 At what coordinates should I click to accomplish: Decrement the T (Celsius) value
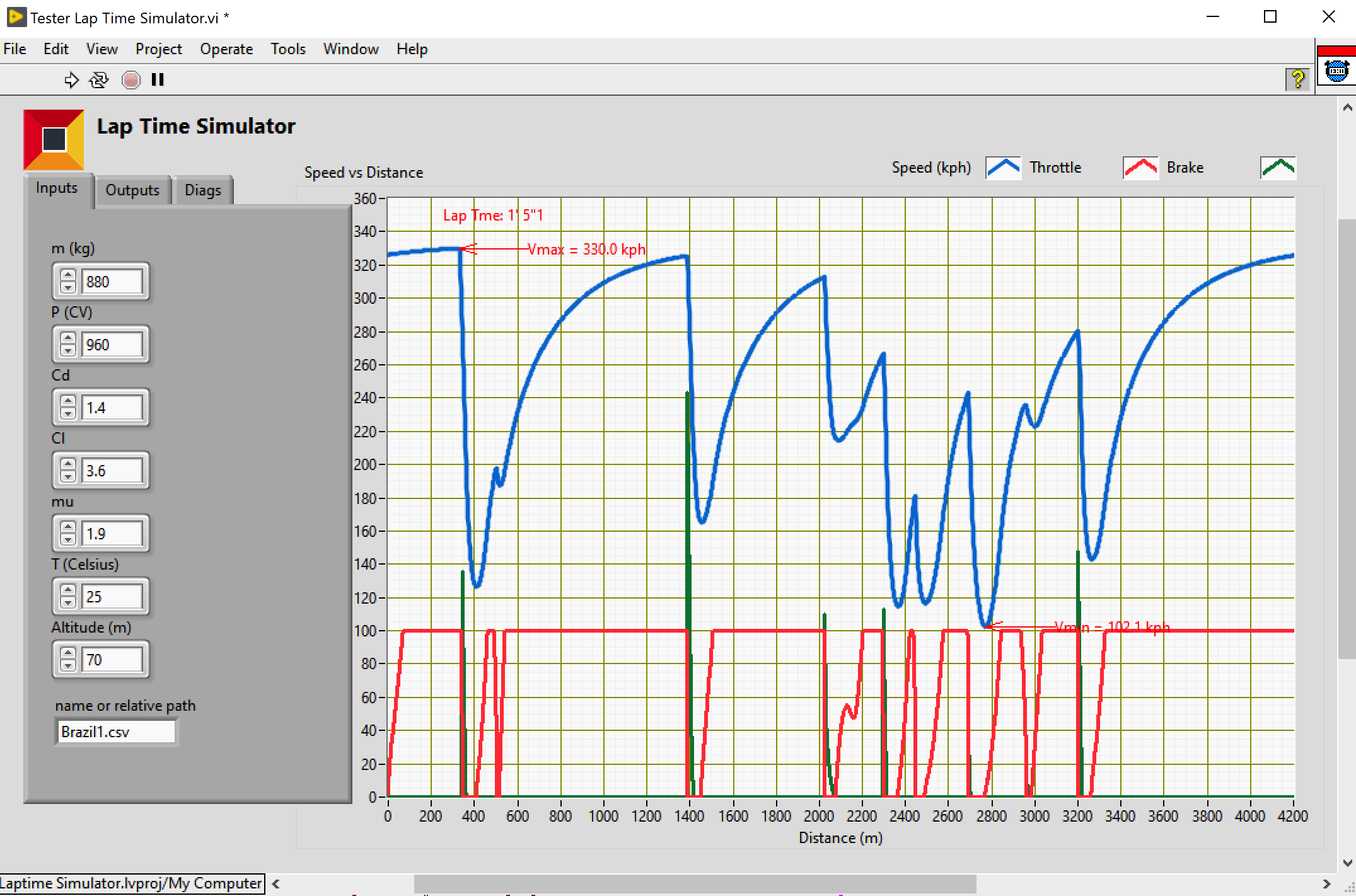click(x=68, y=602)
